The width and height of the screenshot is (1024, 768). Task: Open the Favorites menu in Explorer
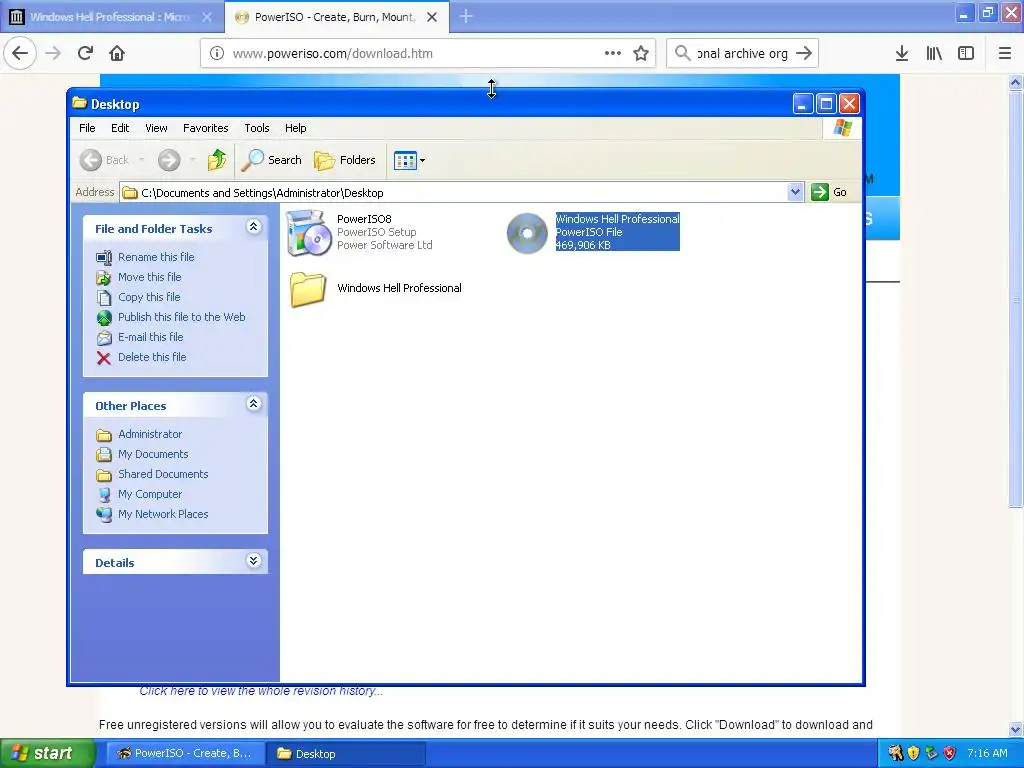tap(205, 128)
